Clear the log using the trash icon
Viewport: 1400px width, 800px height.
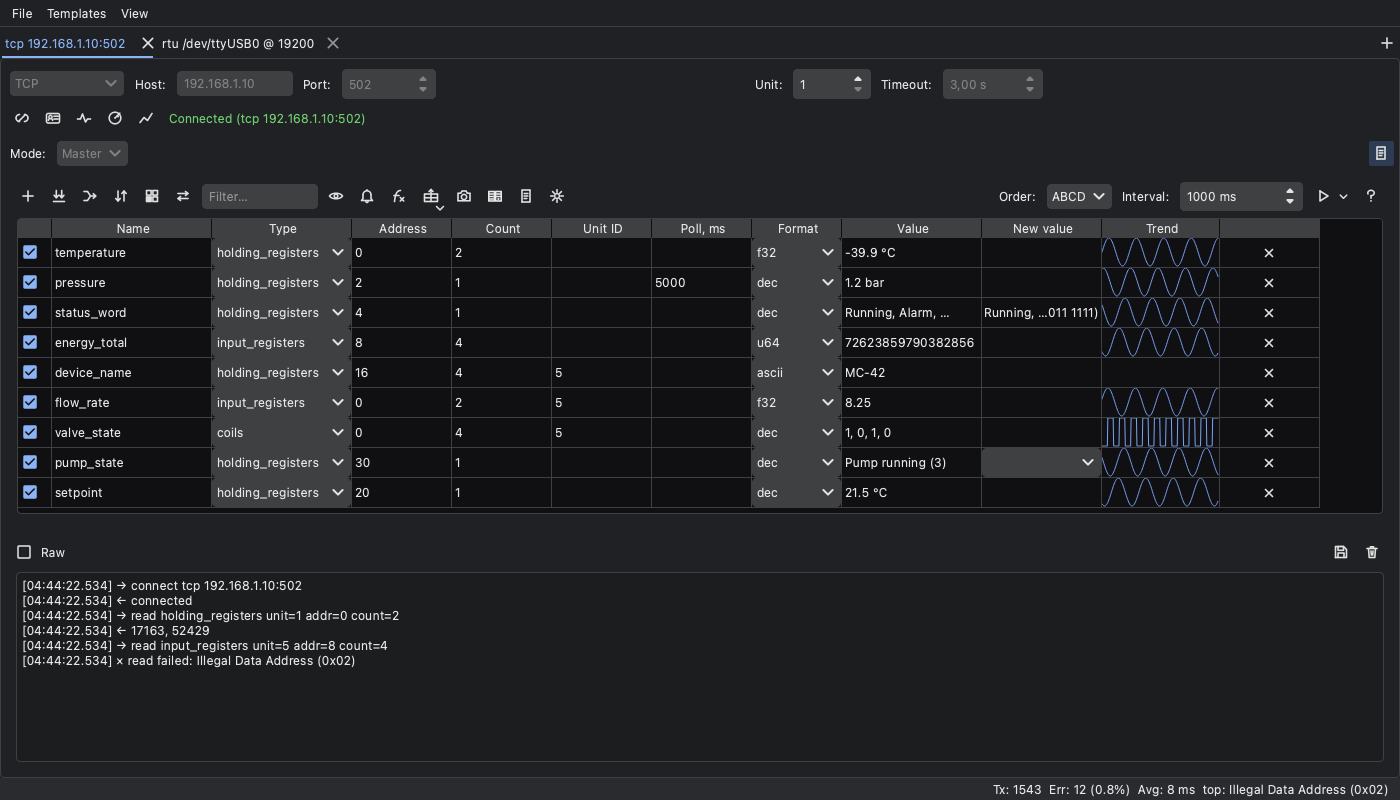point(1372,552)
